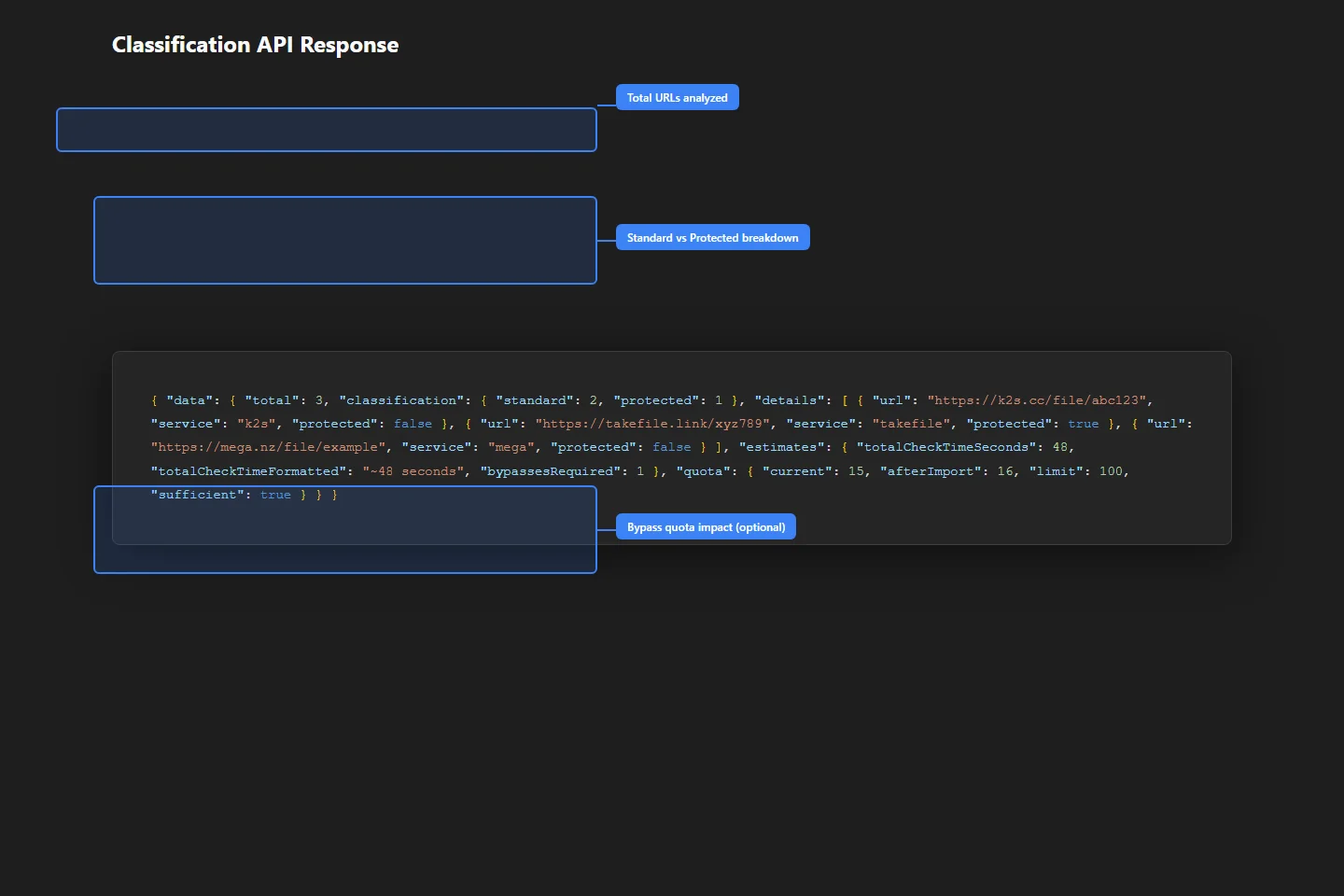Select the Standard vs Protected breakdown label
This screenshot has height=896, width=1344.
[x=712, y=238]
